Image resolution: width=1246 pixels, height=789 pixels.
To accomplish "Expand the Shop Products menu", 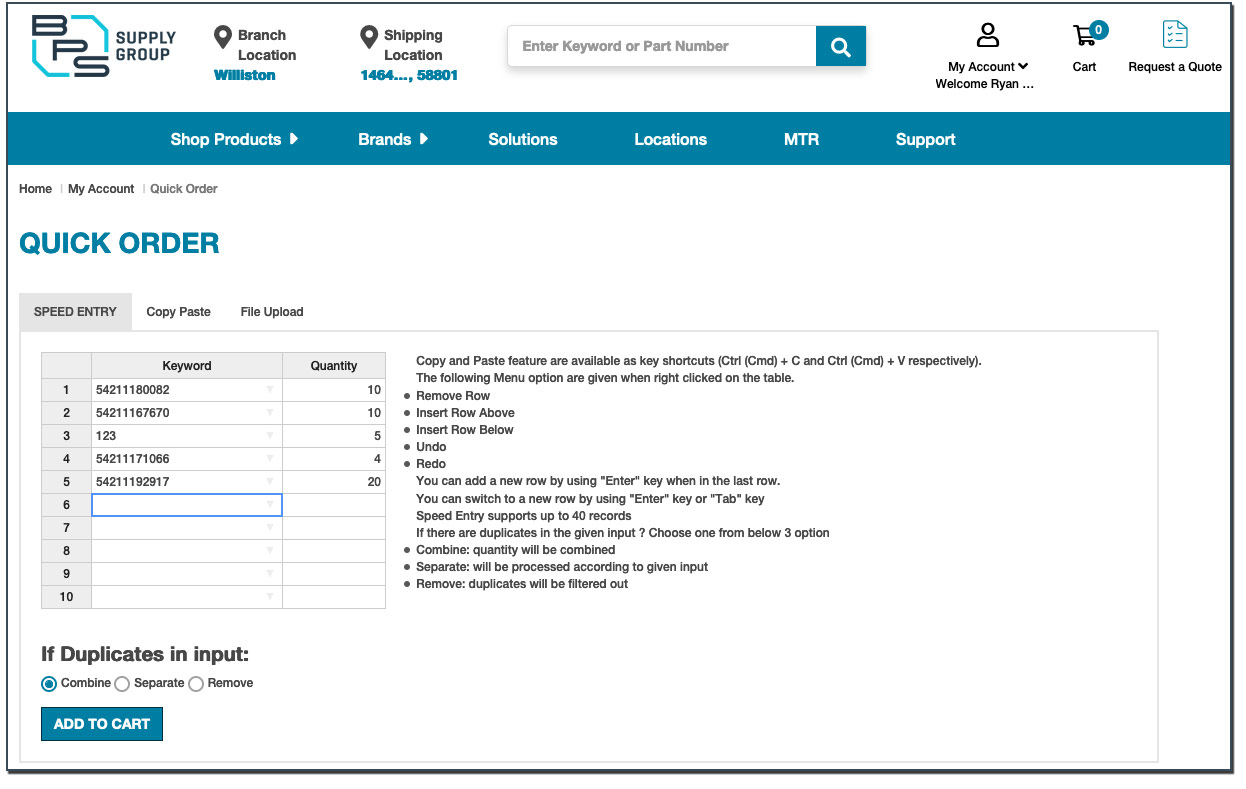I will (234, 139).
